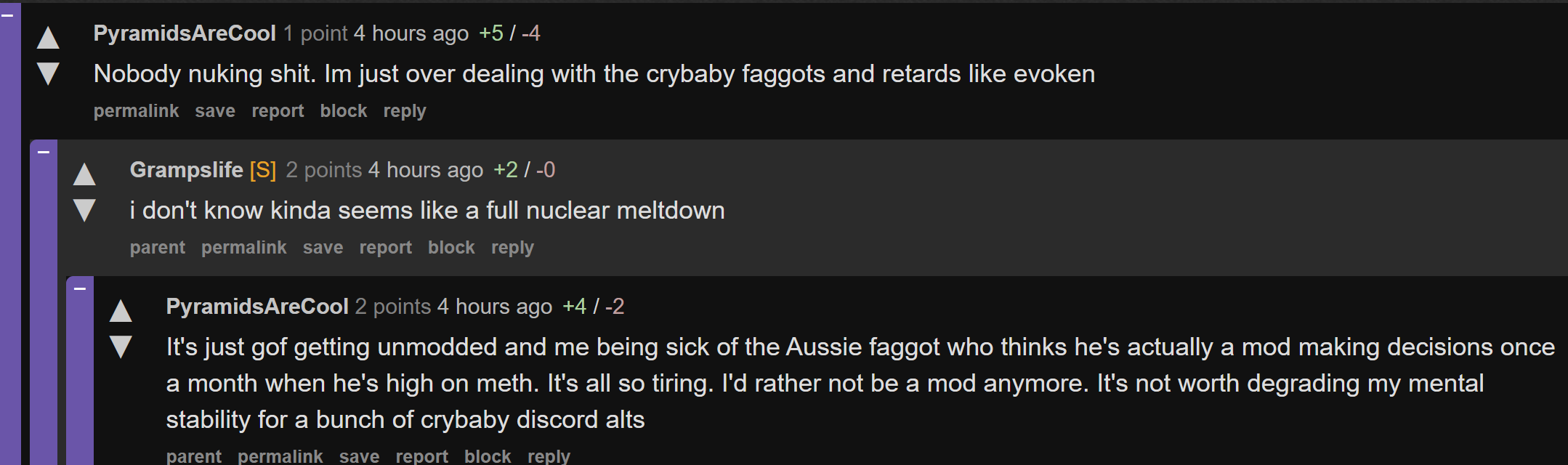Downvote PyramidsAreCool's top comment

click(48, 73)
